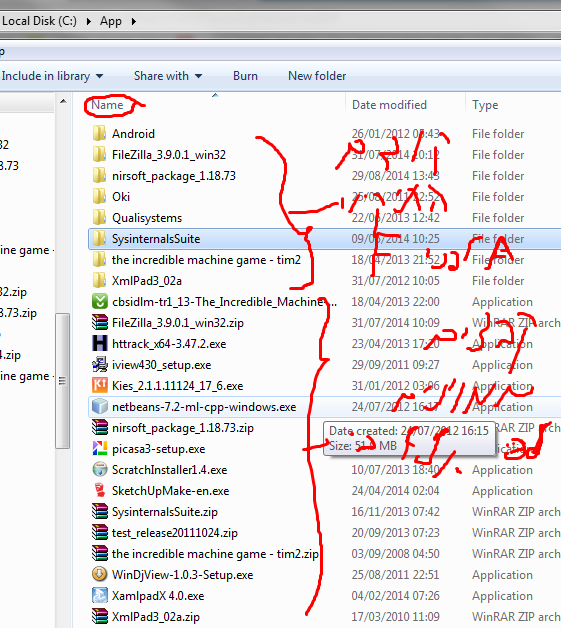The height and width of the screenshot is (628, 561).
Task: Click the navigation pane scrollbar up arrow
Action: coord(63,102)
